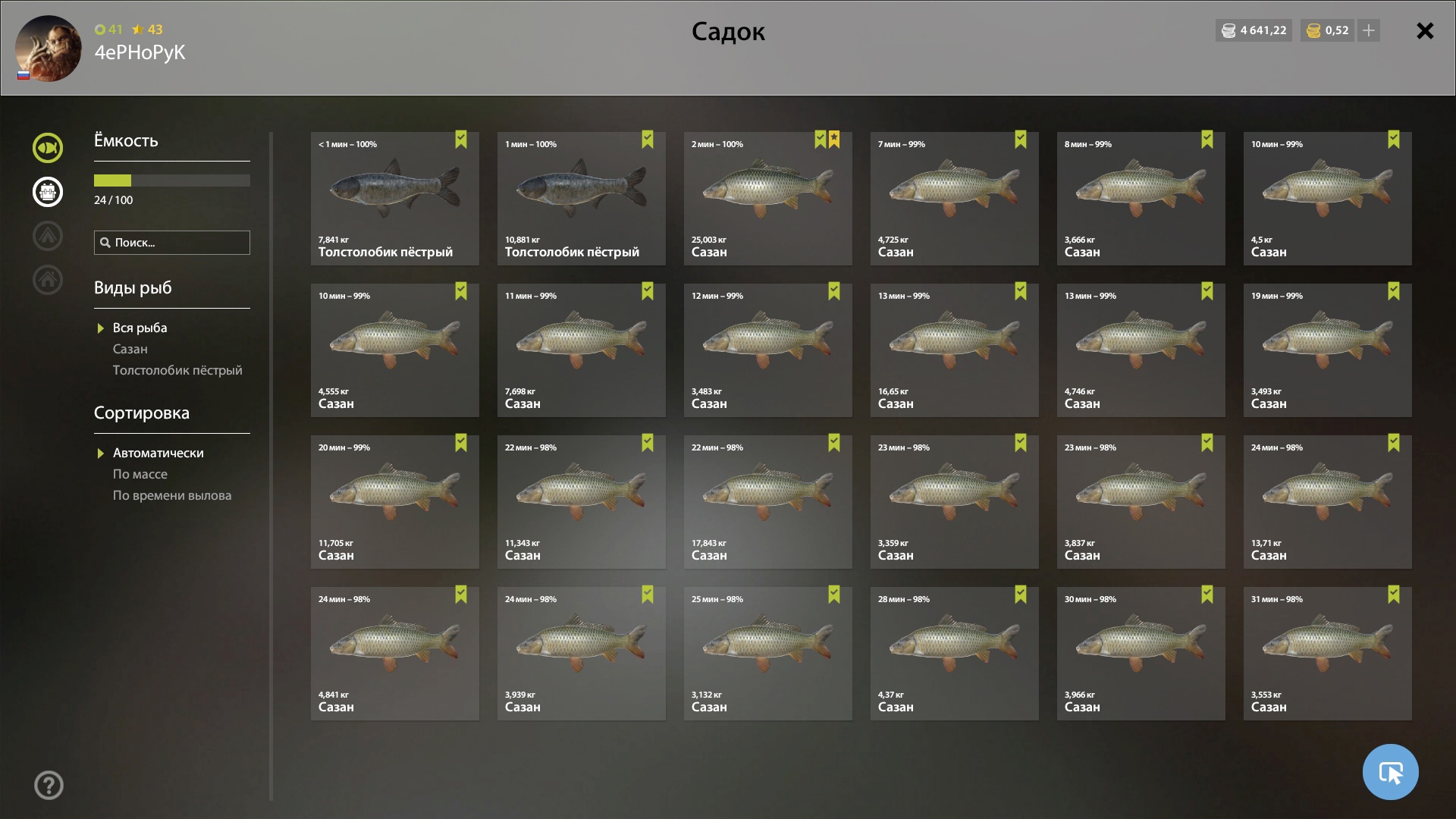
Task: Click the Ёмкость capacity progress bar
Action: tap(172, 180)
